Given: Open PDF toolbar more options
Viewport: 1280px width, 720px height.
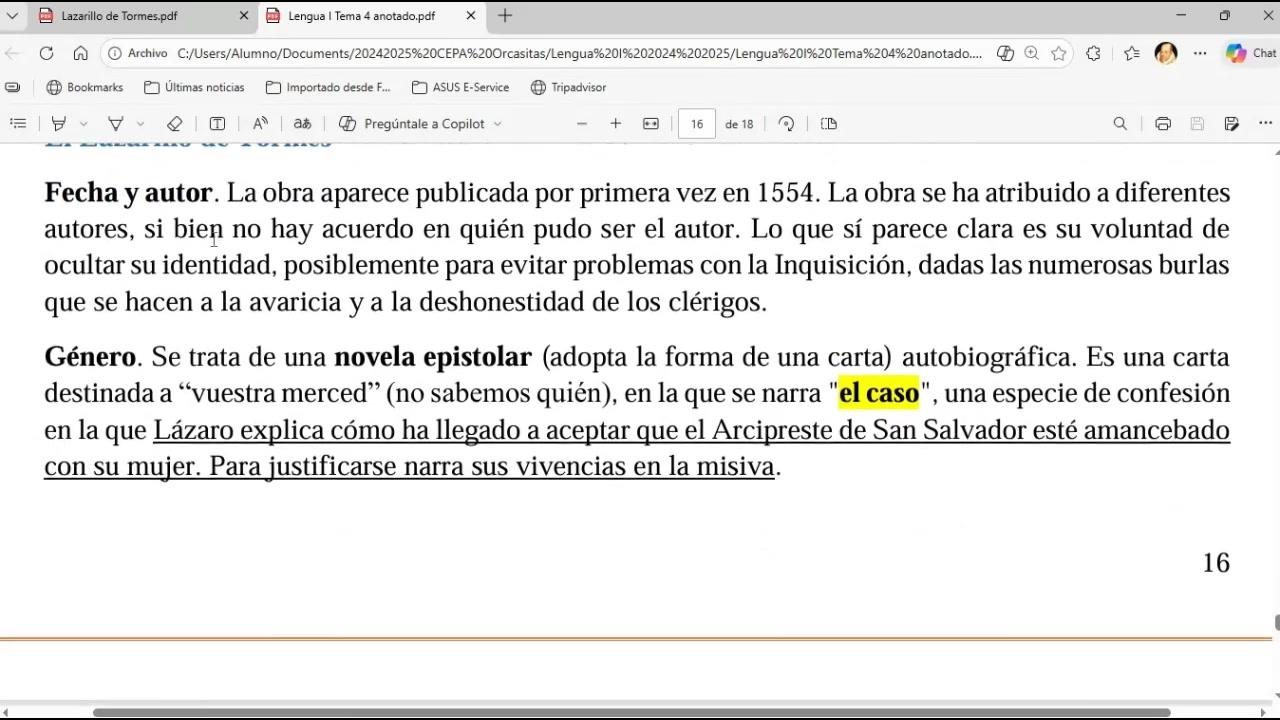Looking at the screenshot, I should click(x=1266, y=124).
